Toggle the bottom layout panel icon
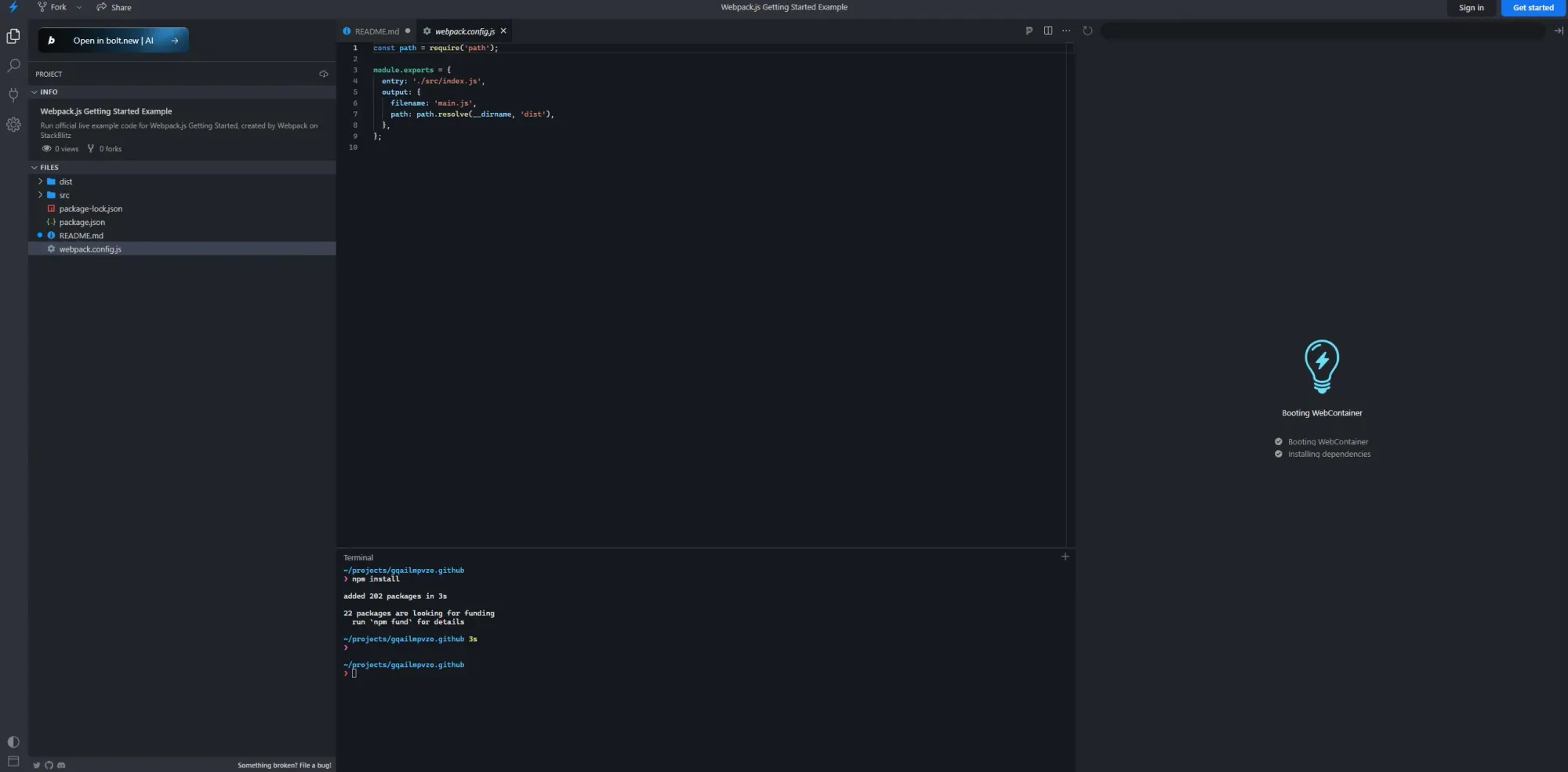The image size is (1568, 772). (x=13, y=762)
